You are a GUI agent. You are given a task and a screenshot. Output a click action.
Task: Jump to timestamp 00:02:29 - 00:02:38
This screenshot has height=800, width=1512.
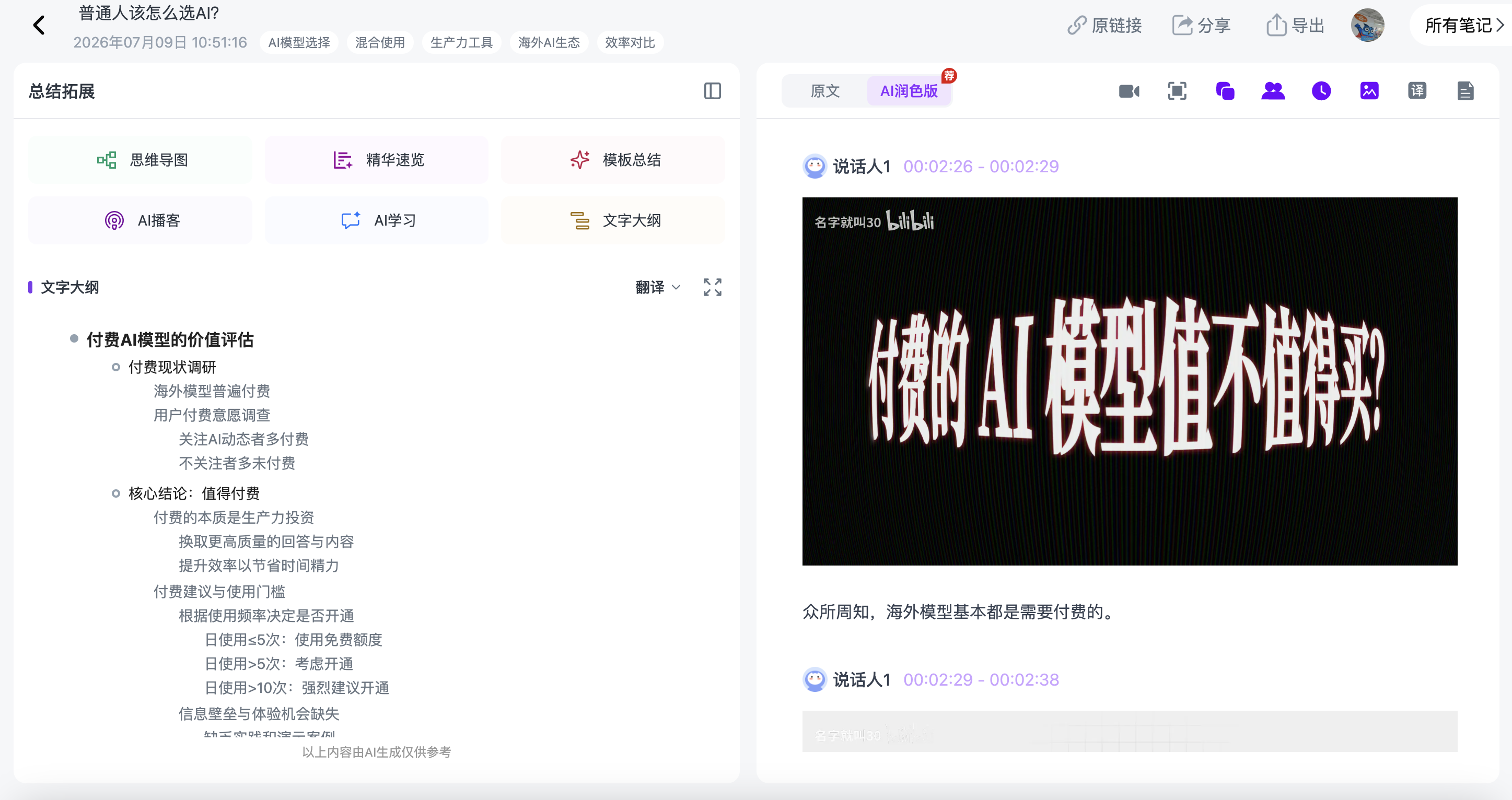coord(981,680)
